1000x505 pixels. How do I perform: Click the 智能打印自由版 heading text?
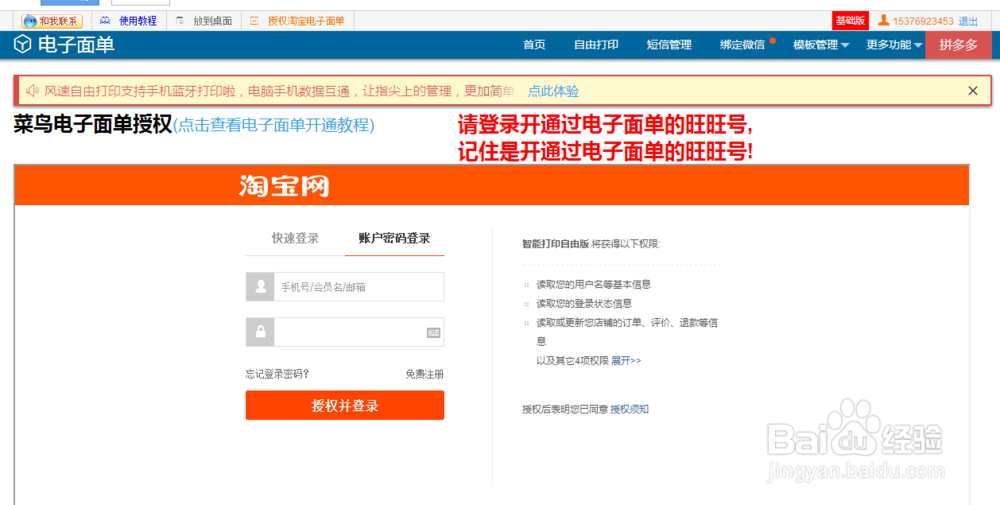(555, 244)
